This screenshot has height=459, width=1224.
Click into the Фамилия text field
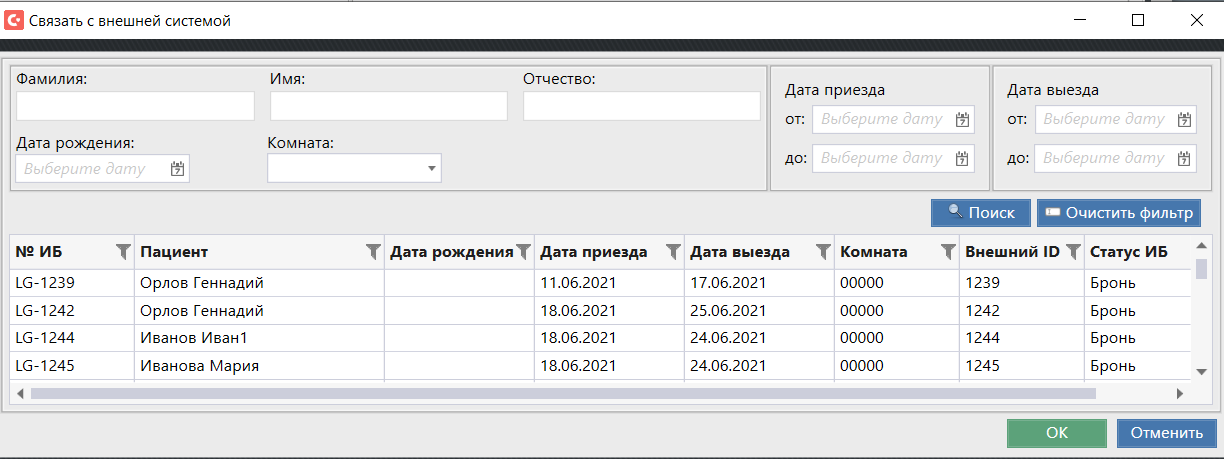coord(135,106)
